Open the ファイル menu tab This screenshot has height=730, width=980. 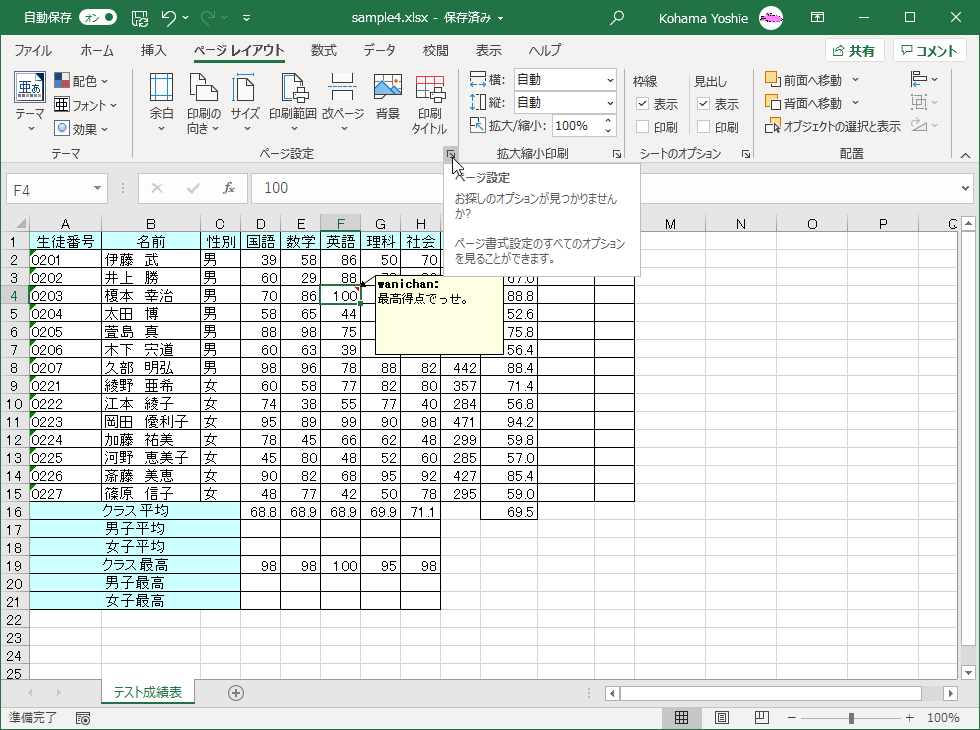point(33,51)
